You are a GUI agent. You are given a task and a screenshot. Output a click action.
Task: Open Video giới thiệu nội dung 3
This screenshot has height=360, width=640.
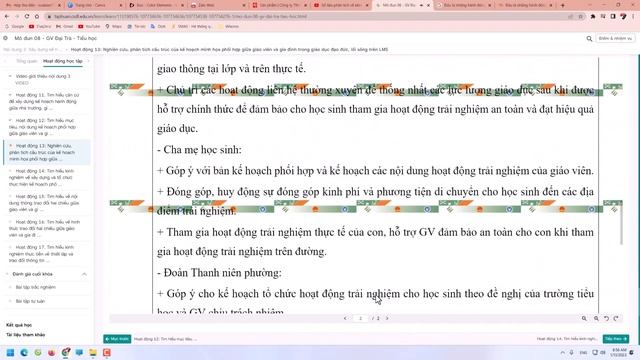pos(43,79)
